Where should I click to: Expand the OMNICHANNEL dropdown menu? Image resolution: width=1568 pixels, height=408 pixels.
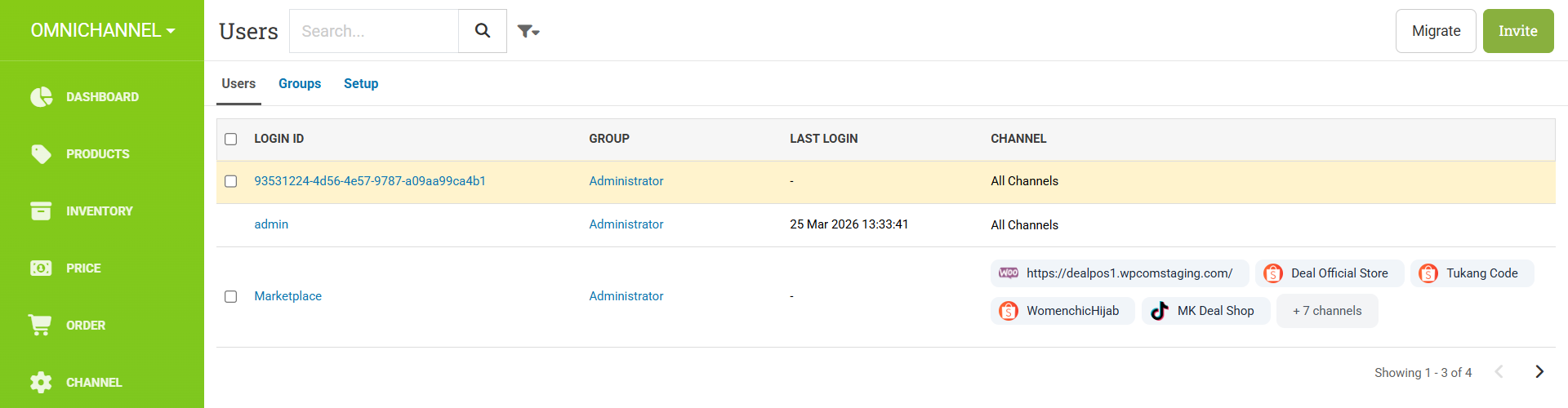click(102, 31)
